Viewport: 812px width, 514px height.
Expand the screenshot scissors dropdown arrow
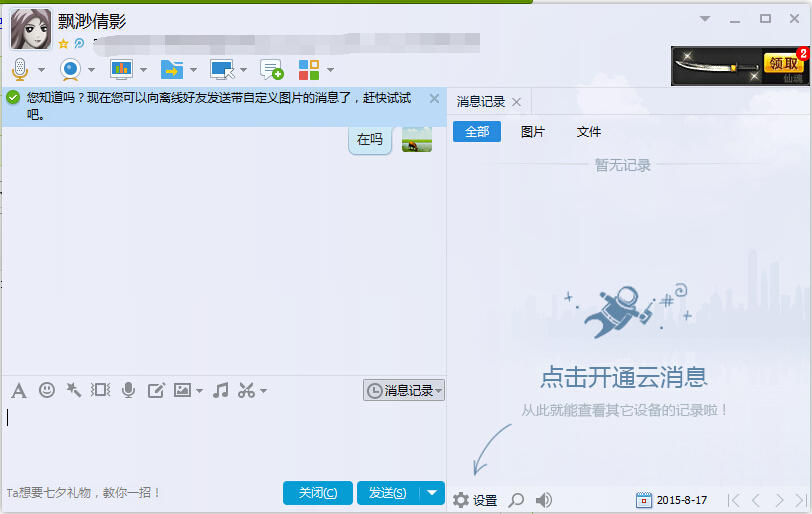[264, 391]
